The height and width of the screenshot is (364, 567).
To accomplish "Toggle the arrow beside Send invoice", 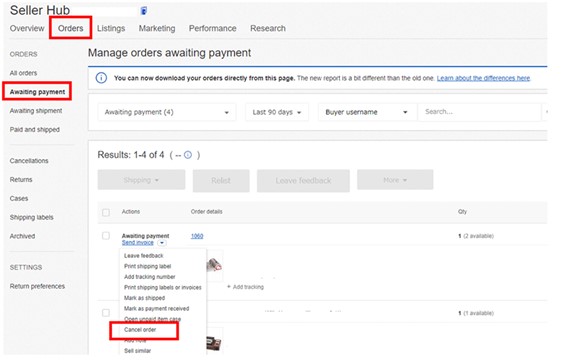I will (x=162, y=243).
